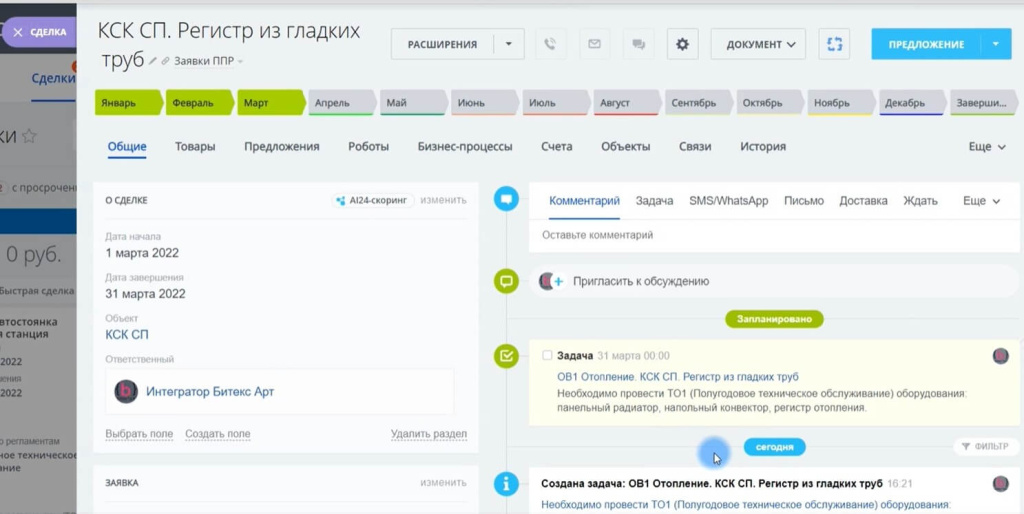Screen dimensions: 1024x514
Task: Select the SMS/WhatsApp tab
Action: tap(728, 201)
